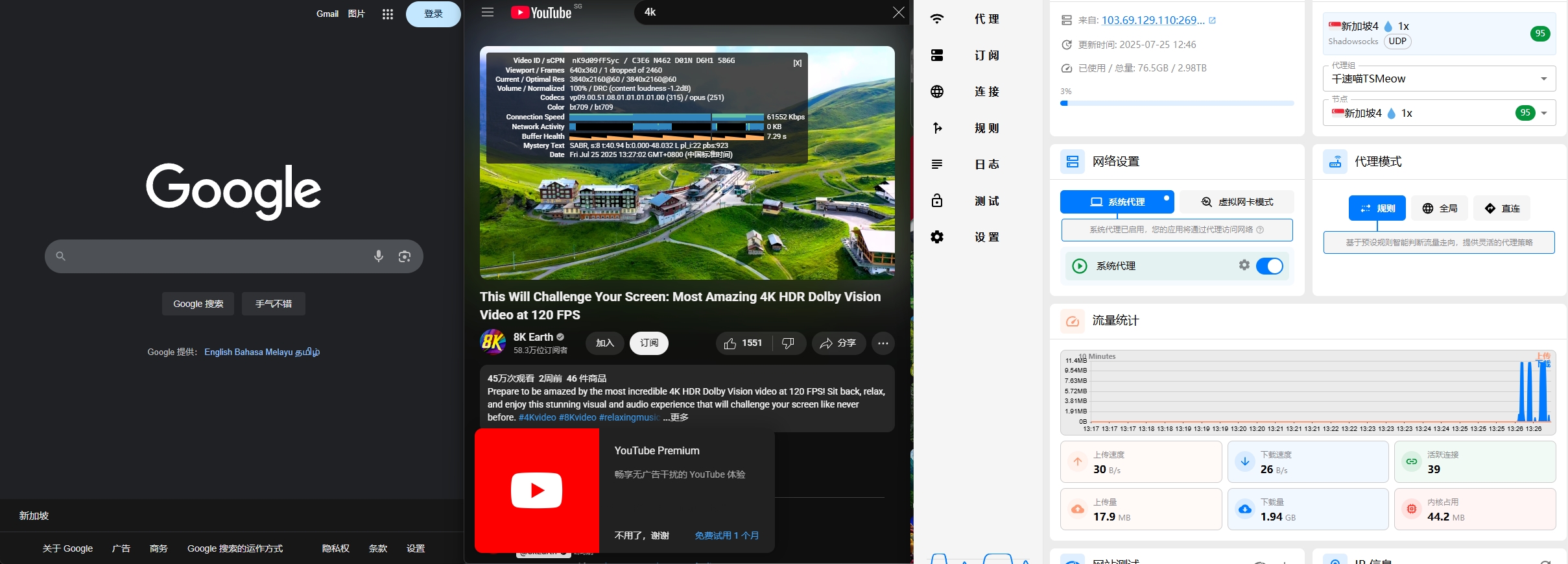The height and width of the screenshot is (564, 1568).
Task: Open 连接 tab in proxy sidebar
Action: (978, 92)
